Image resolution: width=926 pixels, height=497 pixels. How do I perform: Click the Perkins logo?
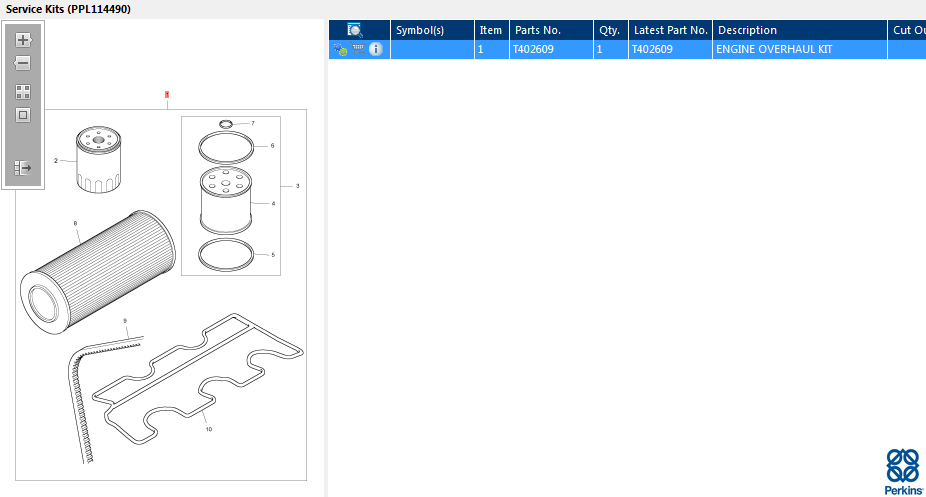click(x=904, y=472)
